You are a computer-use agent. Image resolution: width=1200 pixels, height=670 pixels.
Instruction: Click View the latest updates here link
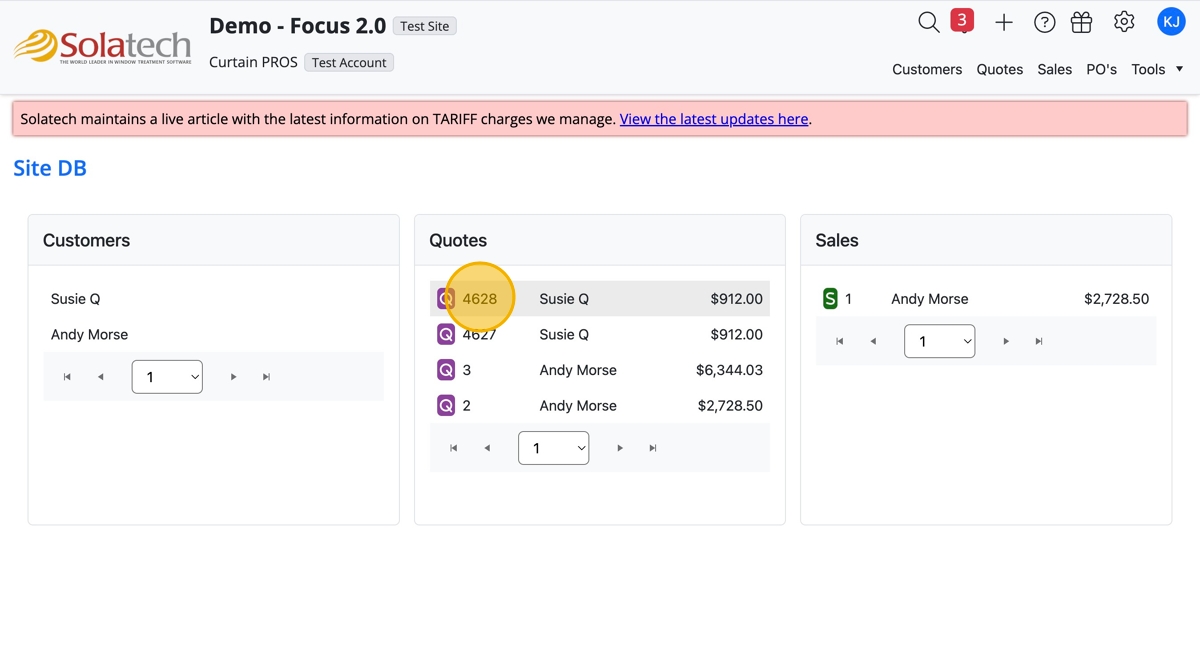pyautogui.click(x=713, y=119)
